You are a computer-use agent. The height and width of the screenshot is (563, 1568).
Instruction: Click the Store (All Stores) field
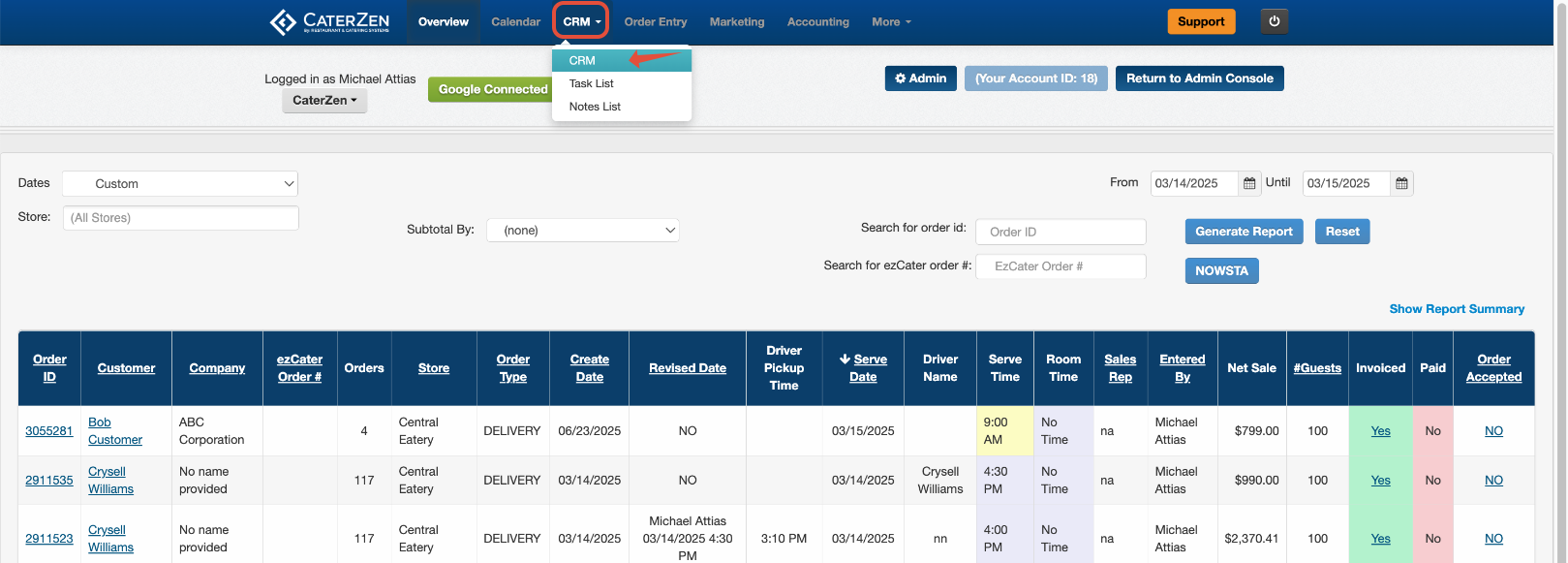click(181, 218)
